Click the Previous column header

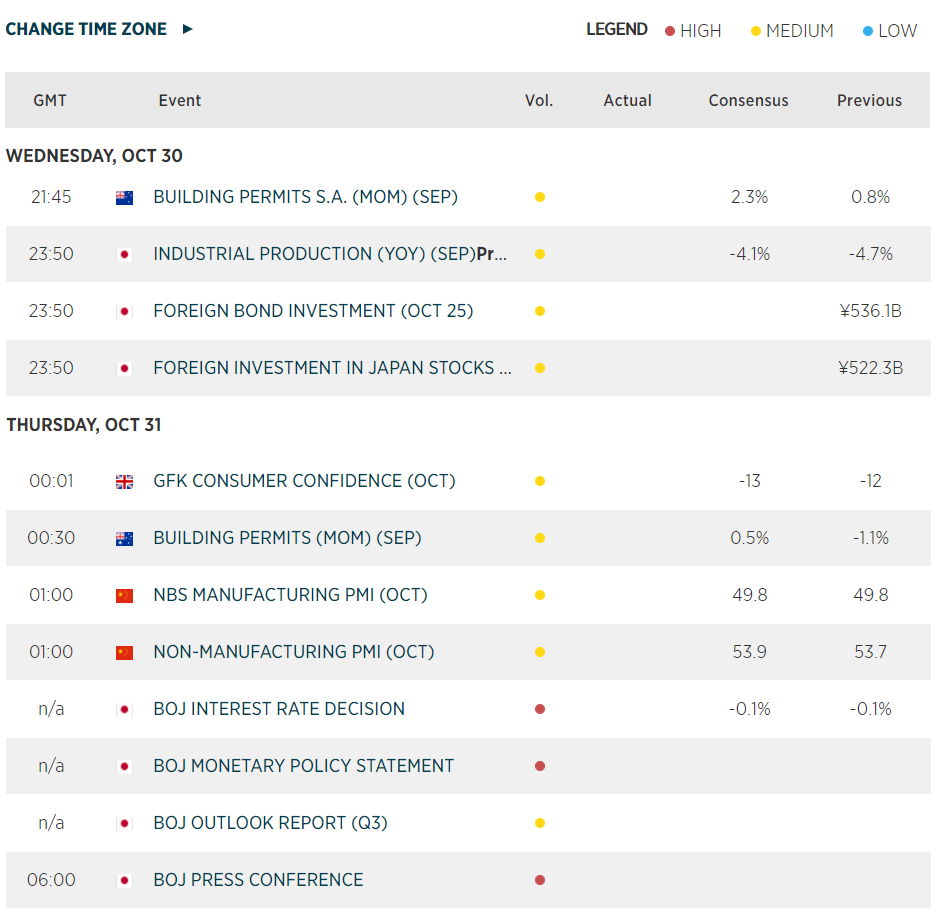coord(869,100)
